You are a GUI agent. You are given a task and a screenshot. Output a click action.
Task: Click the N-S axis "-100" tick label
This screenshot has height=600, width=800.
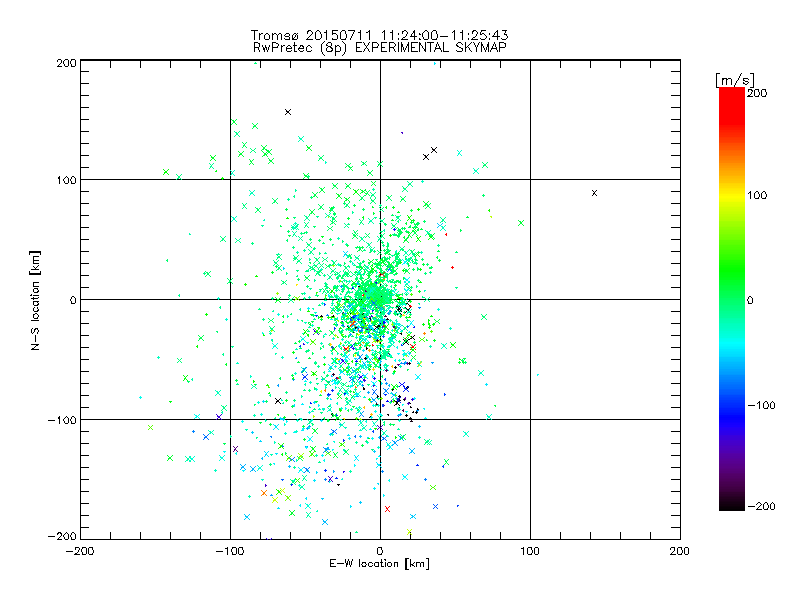(x=62, y=420)
